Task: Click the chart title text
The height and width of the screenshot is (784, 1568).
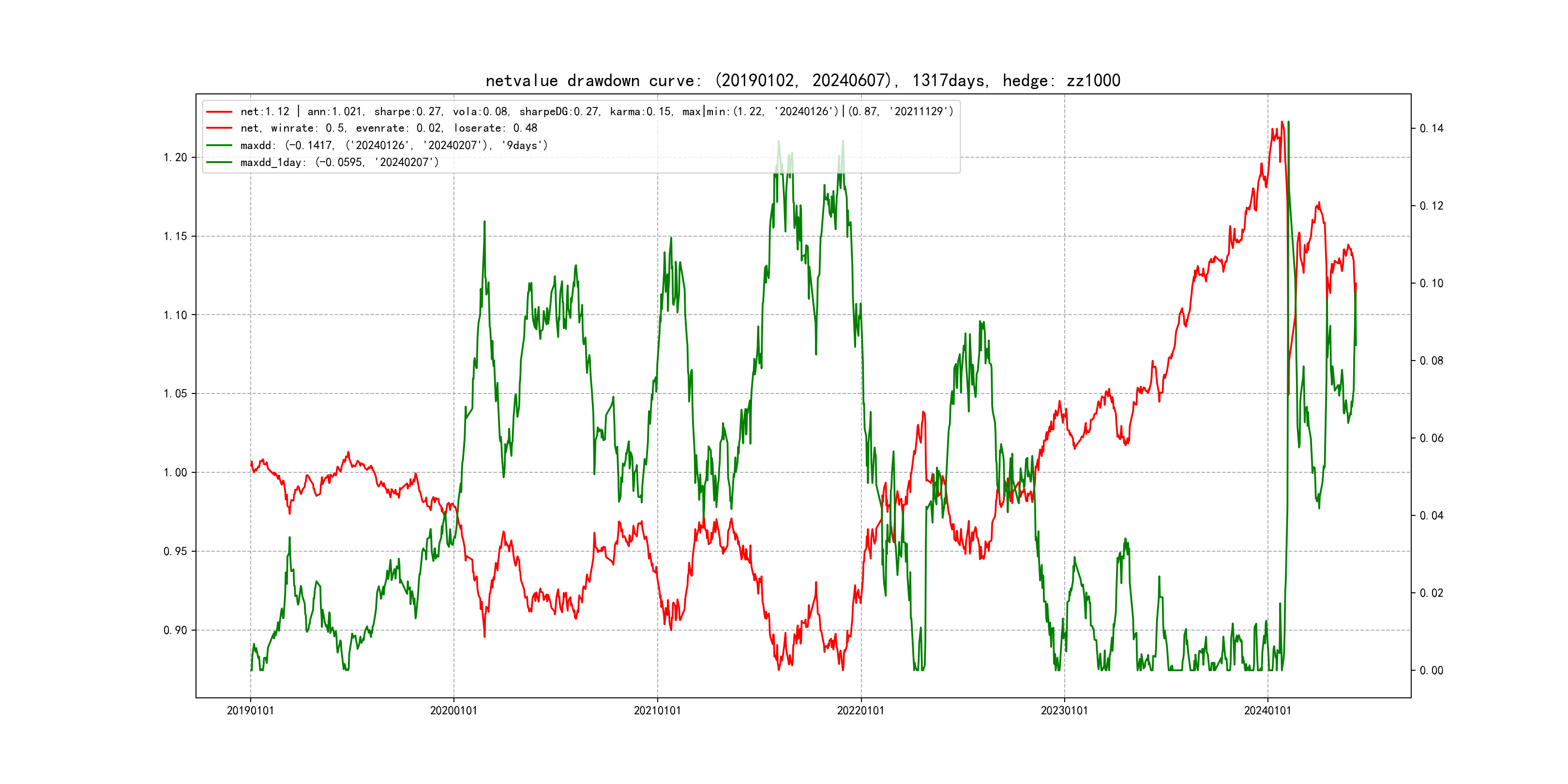Action: 802,80
